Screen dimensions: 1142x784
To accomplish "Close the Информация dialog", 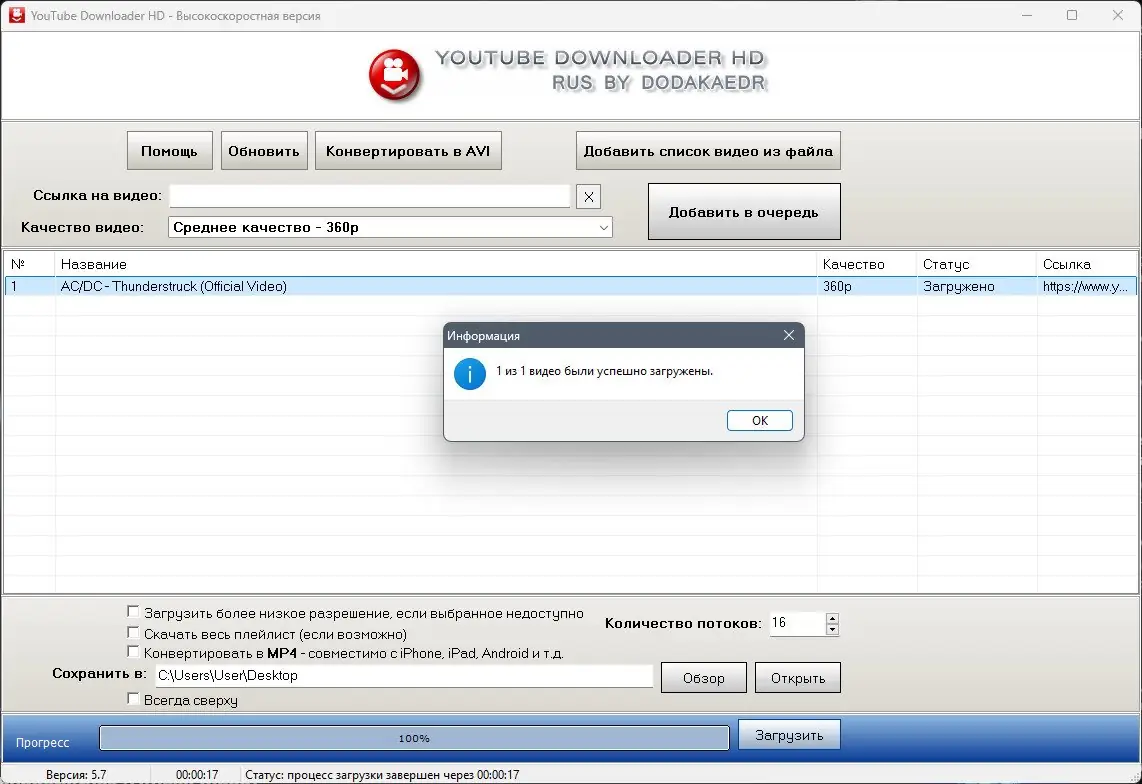I will tap(789, 335).
